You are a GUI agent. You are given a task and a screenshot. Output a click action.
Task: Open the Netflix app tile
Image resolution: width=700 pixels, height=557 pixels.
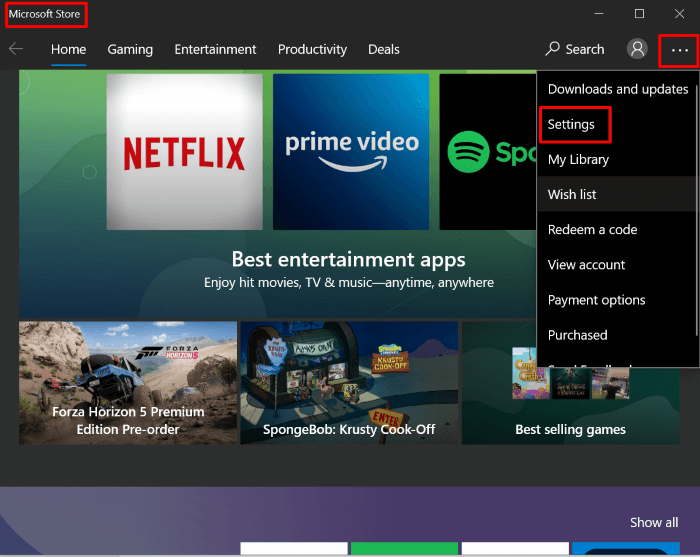tap(184, 152)
